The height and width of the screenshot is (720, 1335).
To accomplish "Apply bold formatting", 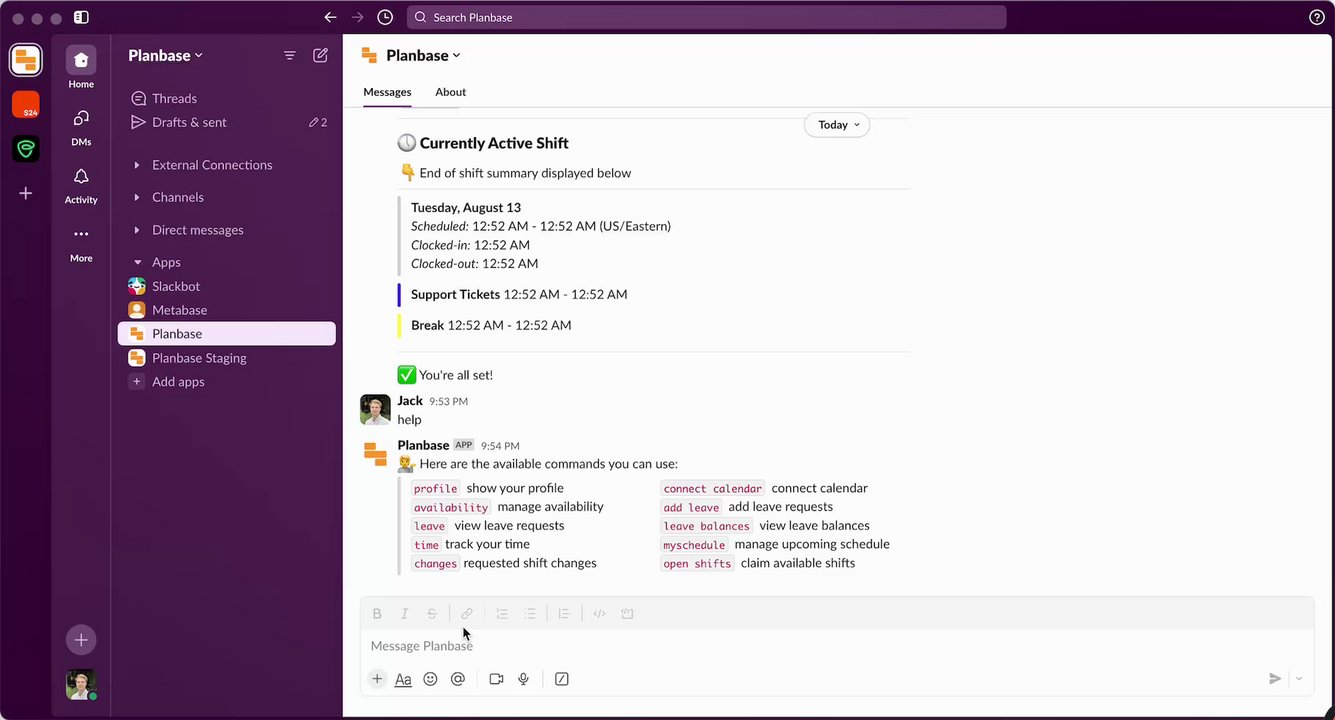I will [x=377, y=614].
